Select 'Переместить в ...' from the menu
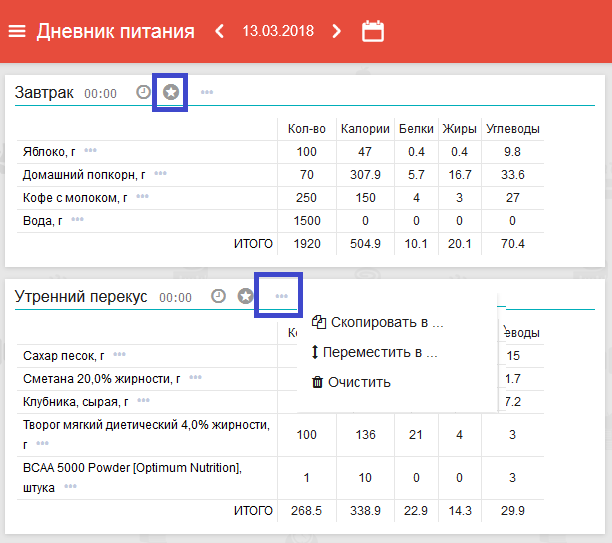The height and width of the screenshot is (543, 612). (x=374, y=352)
